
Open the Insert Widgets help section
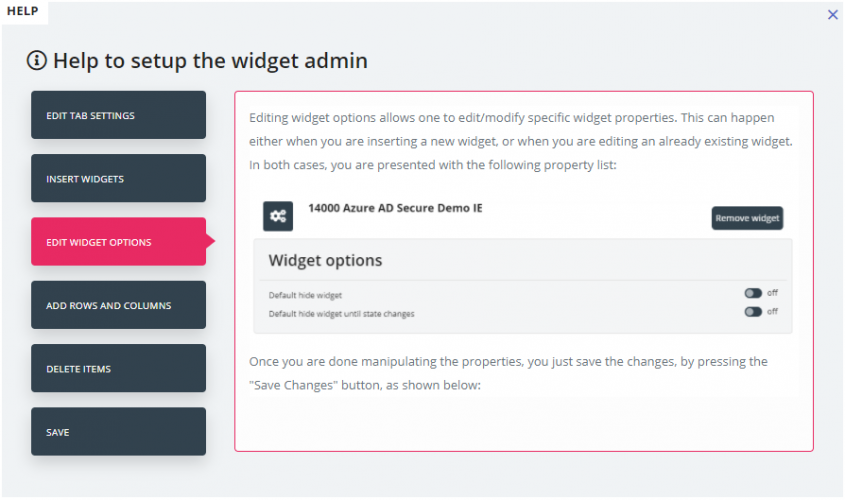point(118,178)
